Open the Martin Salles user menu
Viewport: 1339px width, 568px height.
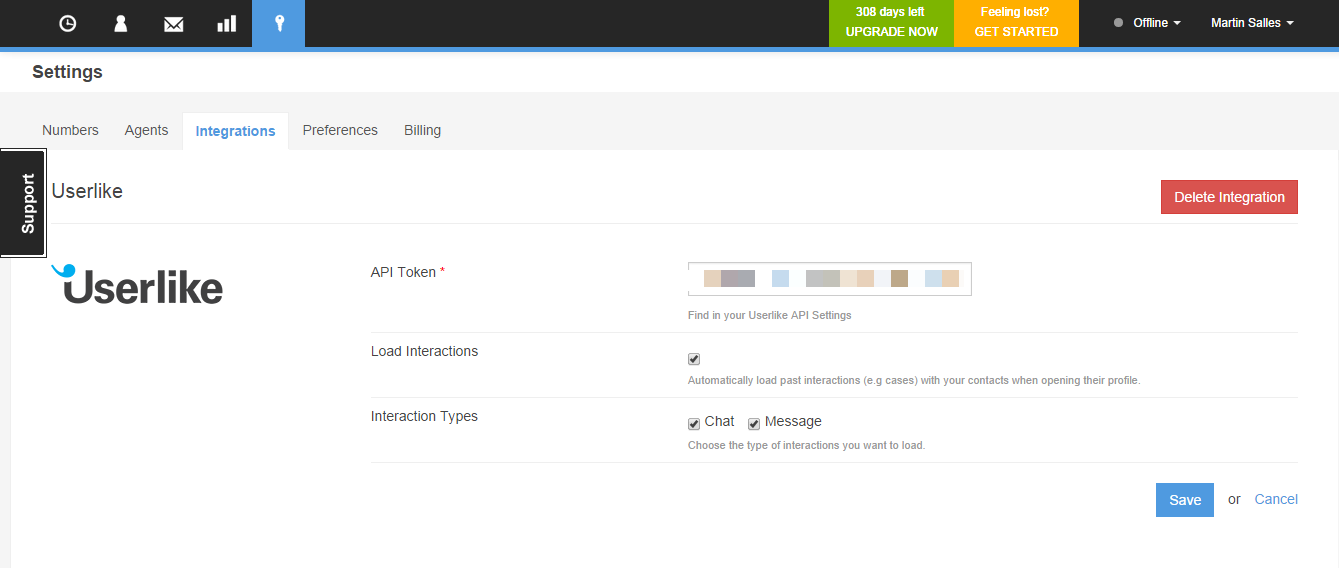1252,23
